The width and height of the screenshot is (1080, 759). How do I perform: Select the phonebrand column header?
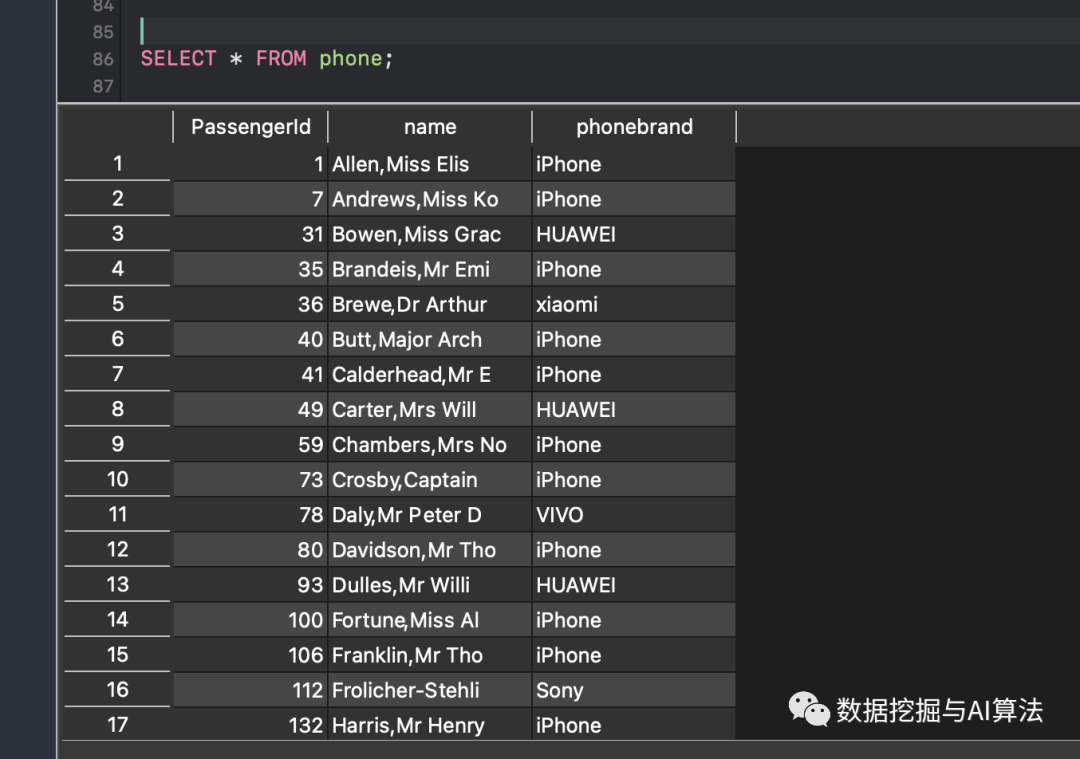click(634, 127)
